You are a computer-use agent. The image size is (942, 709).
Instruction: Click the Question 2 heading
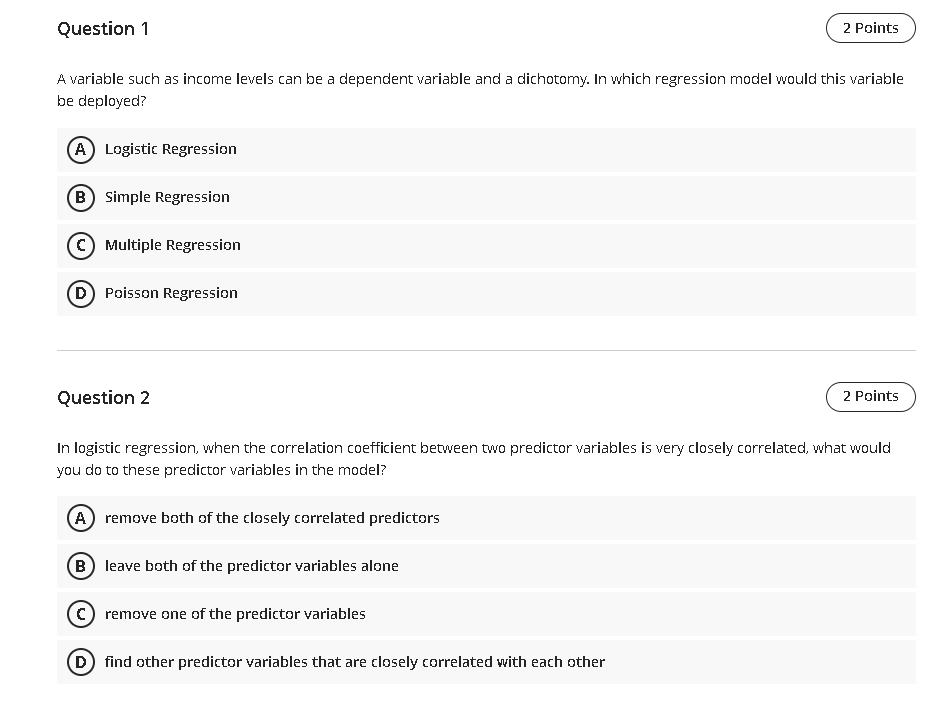(x=103, y=397)
